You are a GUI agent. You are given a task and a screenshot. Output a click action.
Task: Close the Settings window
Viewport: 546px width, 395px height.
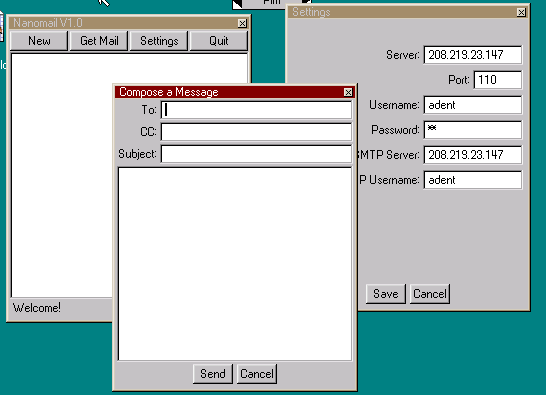pos(521,12)
